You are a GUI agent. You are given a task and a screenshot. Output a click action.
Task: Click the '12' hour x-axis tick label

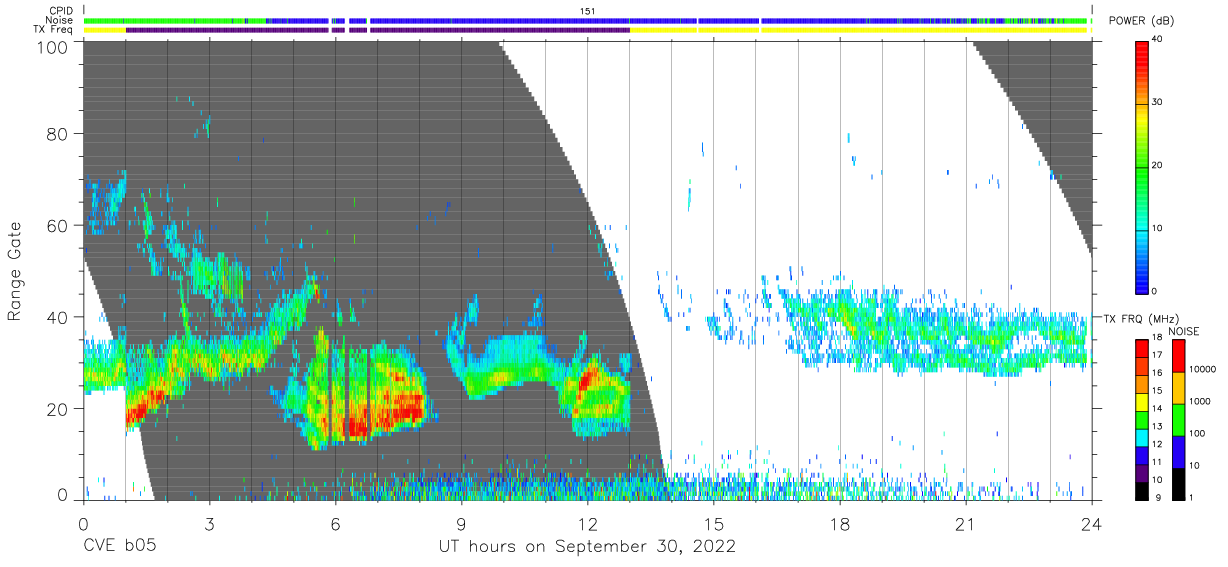coord(588,523)
